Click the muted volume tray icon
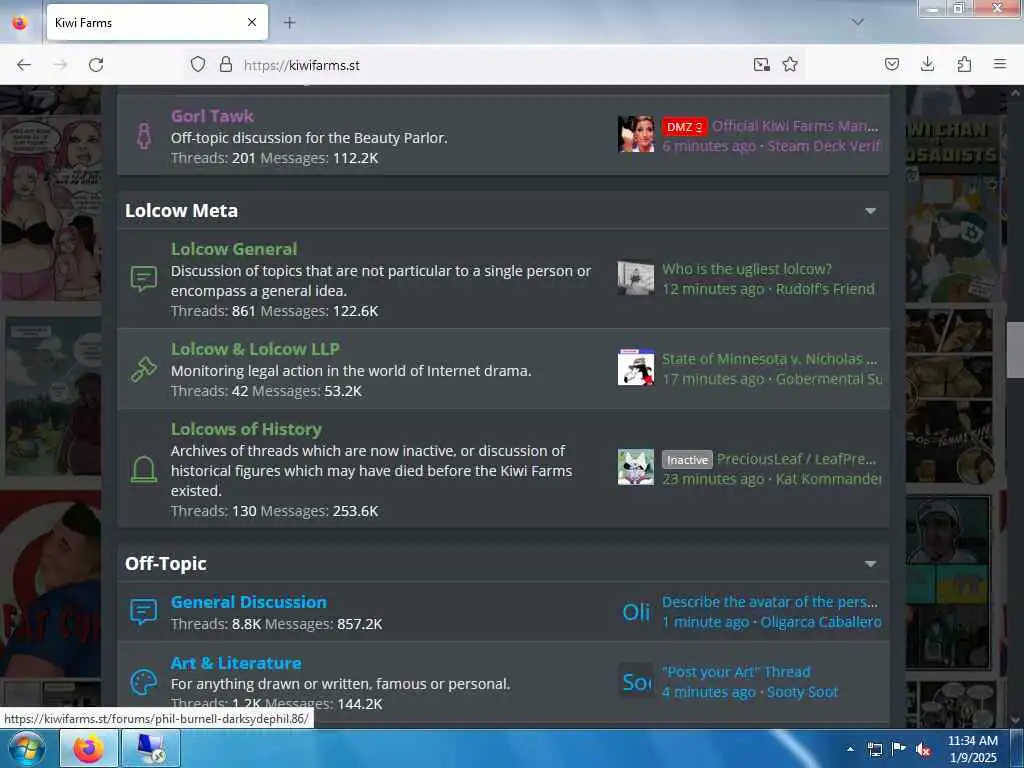Viewport: 1024px width, 768px height. coord(923,750)
